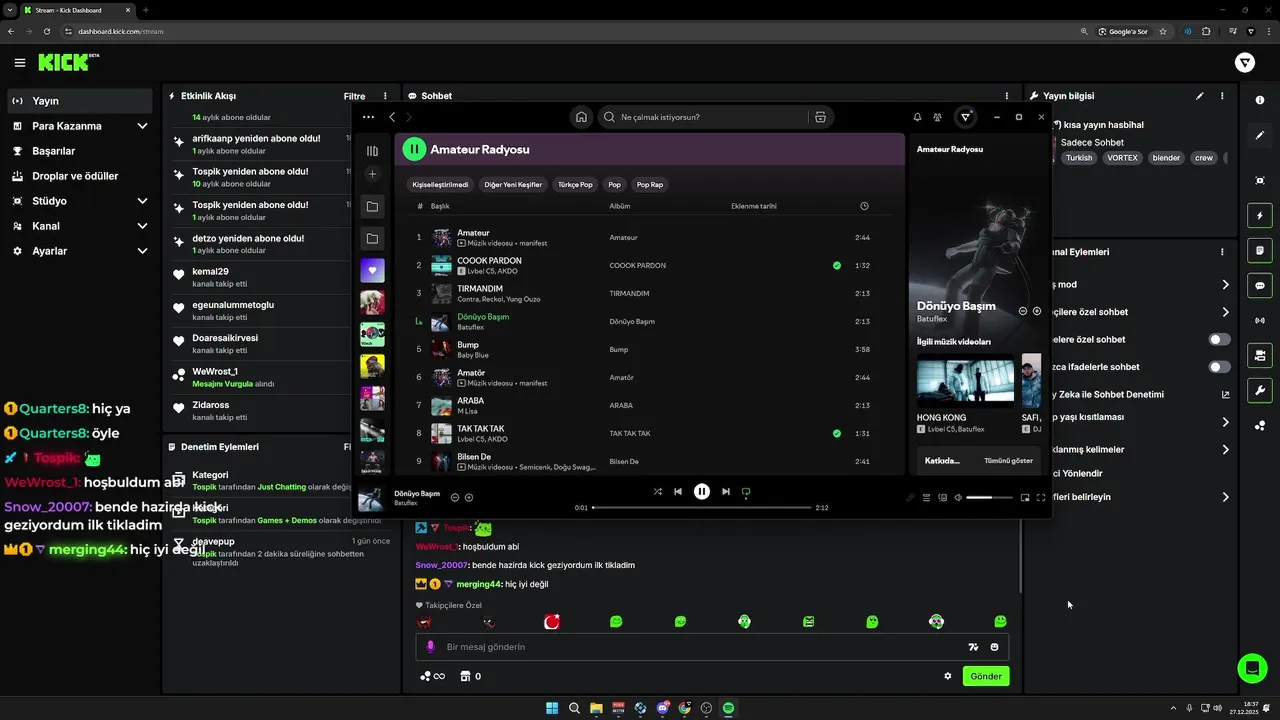Viewport: 1280px width, 720px height.
Task: Enter Spotify fullscreen mode
Action: (x=1041, y=497)
